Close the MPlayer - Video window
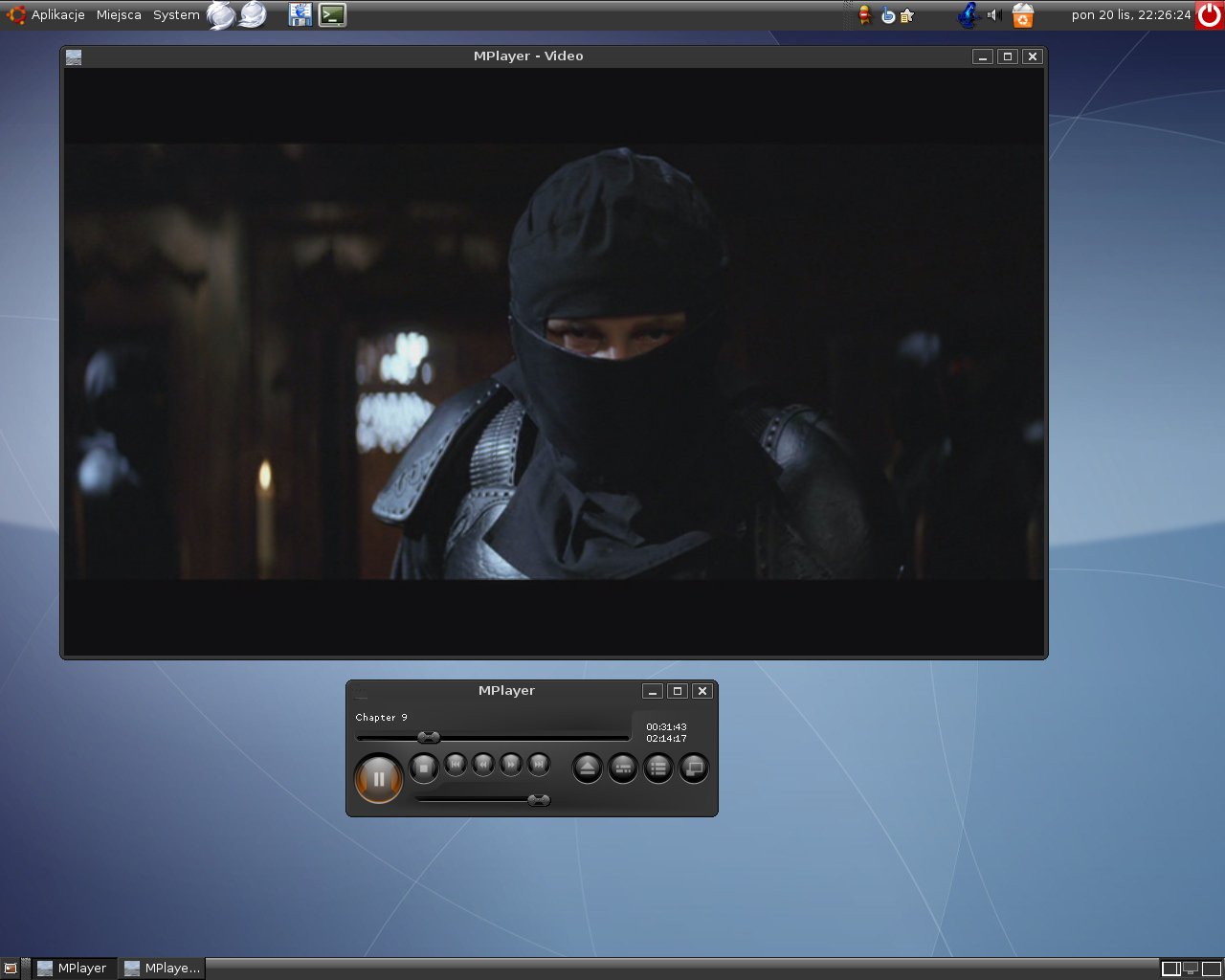 pyautogui.click(x=1033, y=56)
